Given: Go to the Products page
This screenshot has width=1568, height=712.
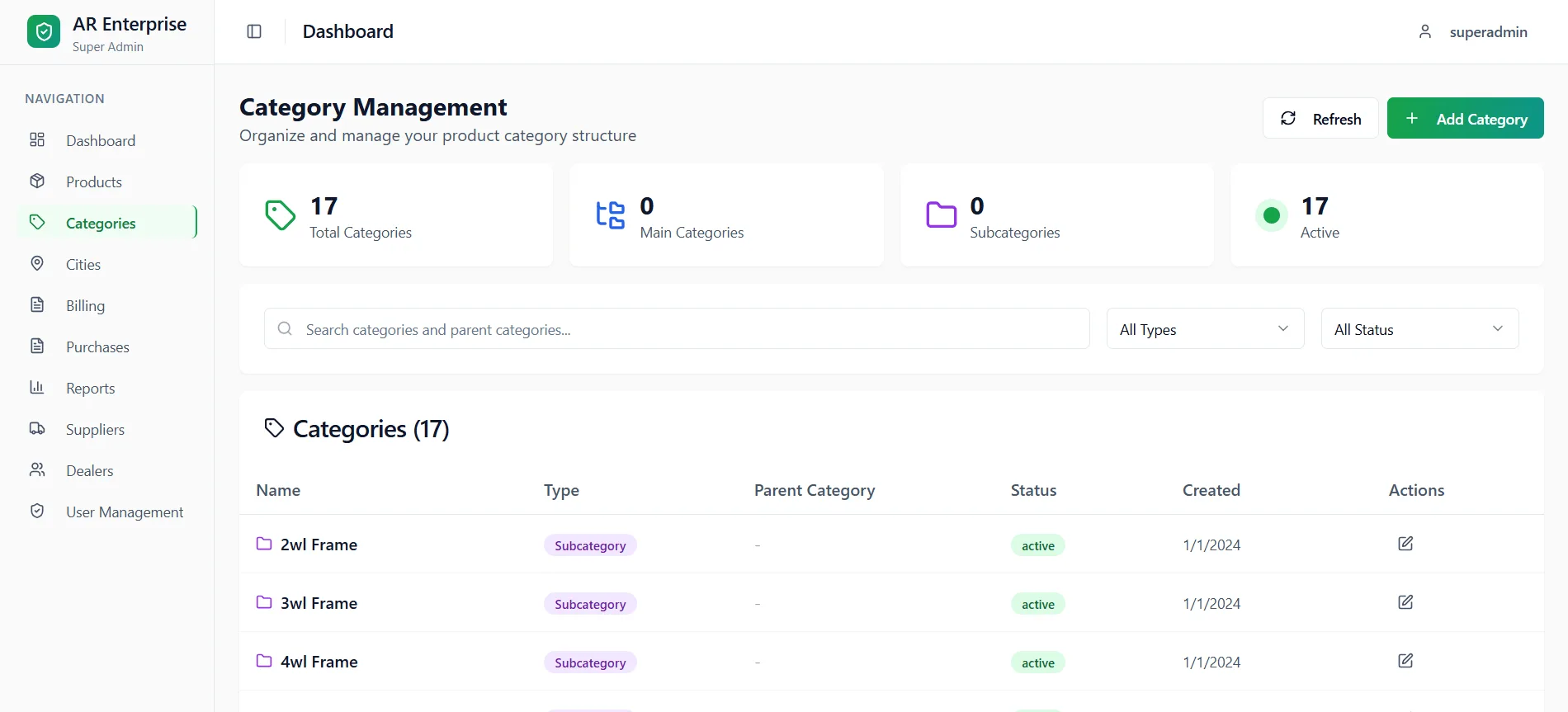Looking at the screenshot, I should point(107,182).
